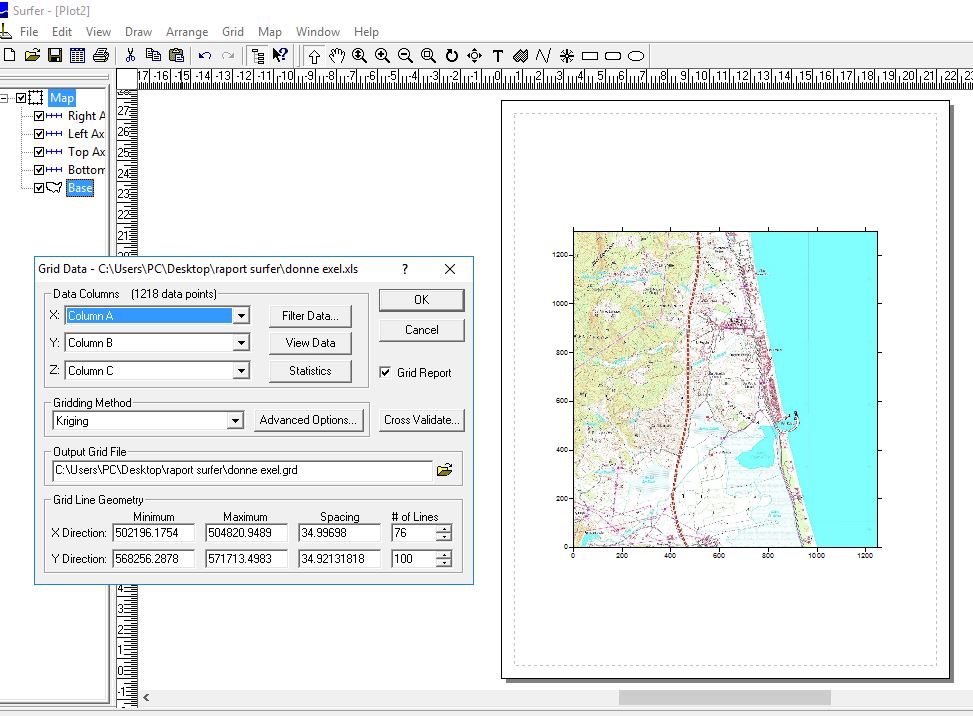Open the X column dropdown
The width and height of the screenshot is (973, 716).
(240, 315)
